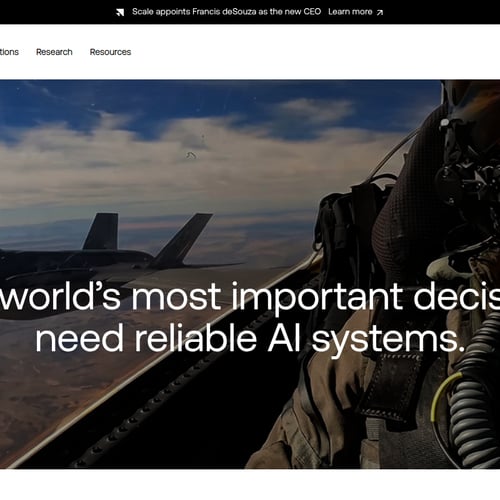
Task: Open the Research menu
Action: (x=54, y=52)
